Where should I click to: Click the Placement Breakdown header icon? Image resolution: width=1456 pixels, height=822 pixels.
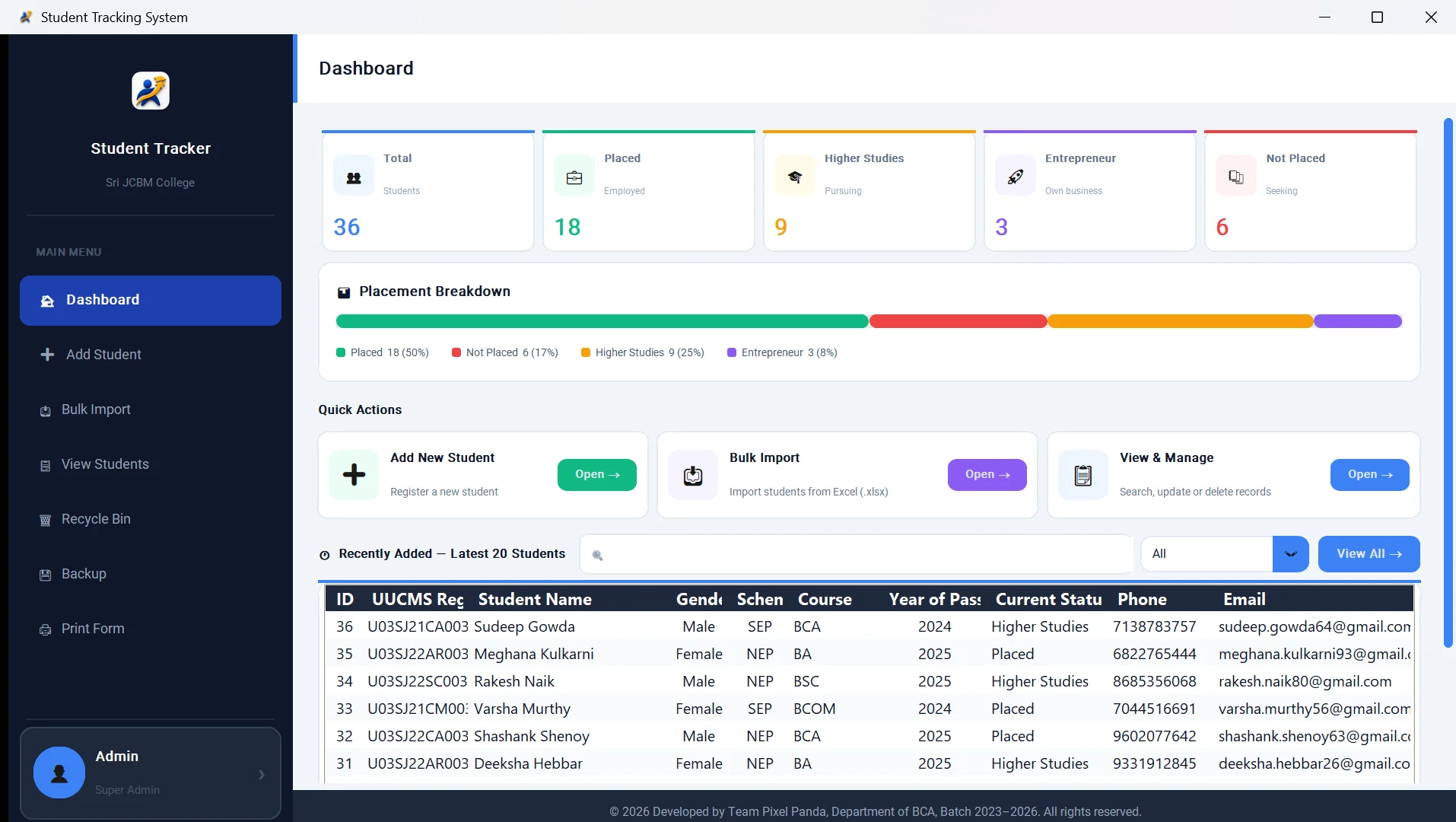(344, 292)
